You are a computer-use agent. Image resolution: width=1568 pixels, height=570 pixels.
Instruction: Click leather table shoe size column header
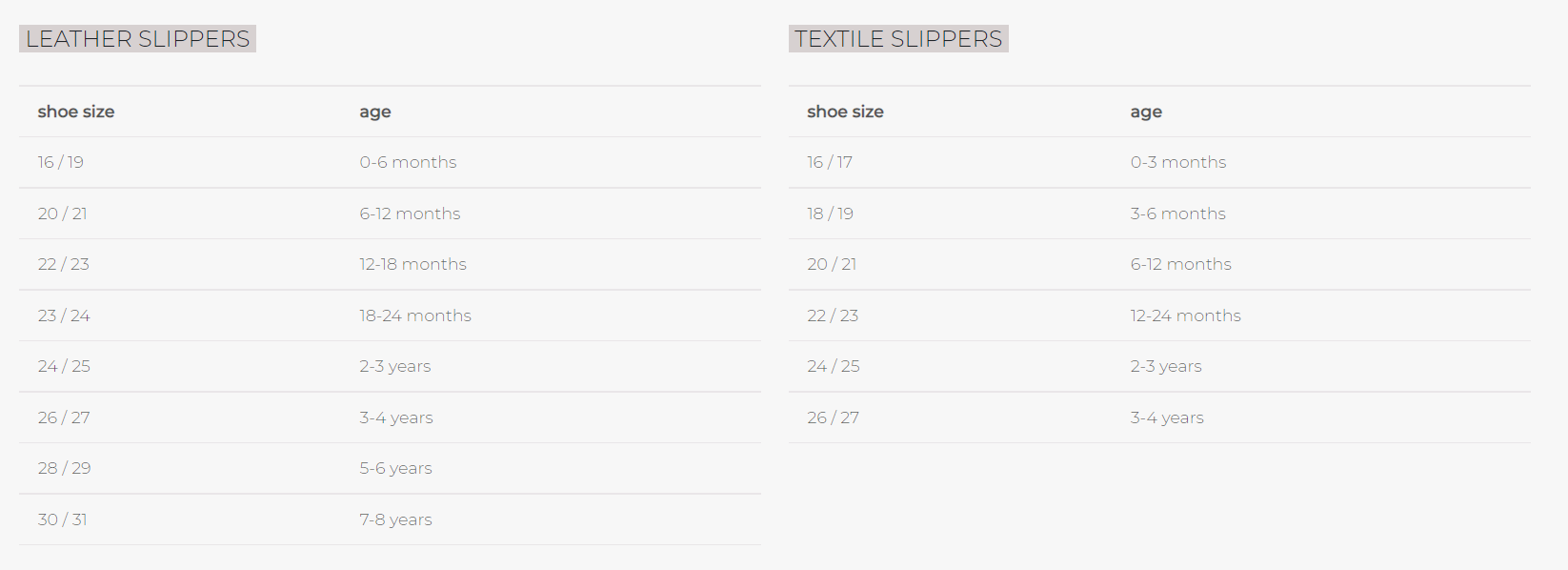click(x=76, y=112)
